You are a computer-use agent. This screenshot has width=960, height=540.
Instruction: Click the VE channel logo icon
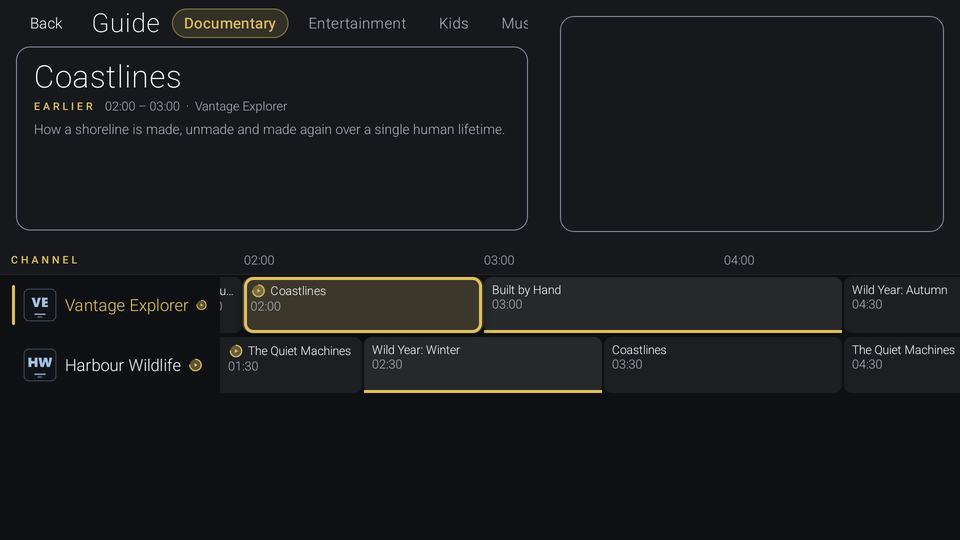[x=40, y=305]
